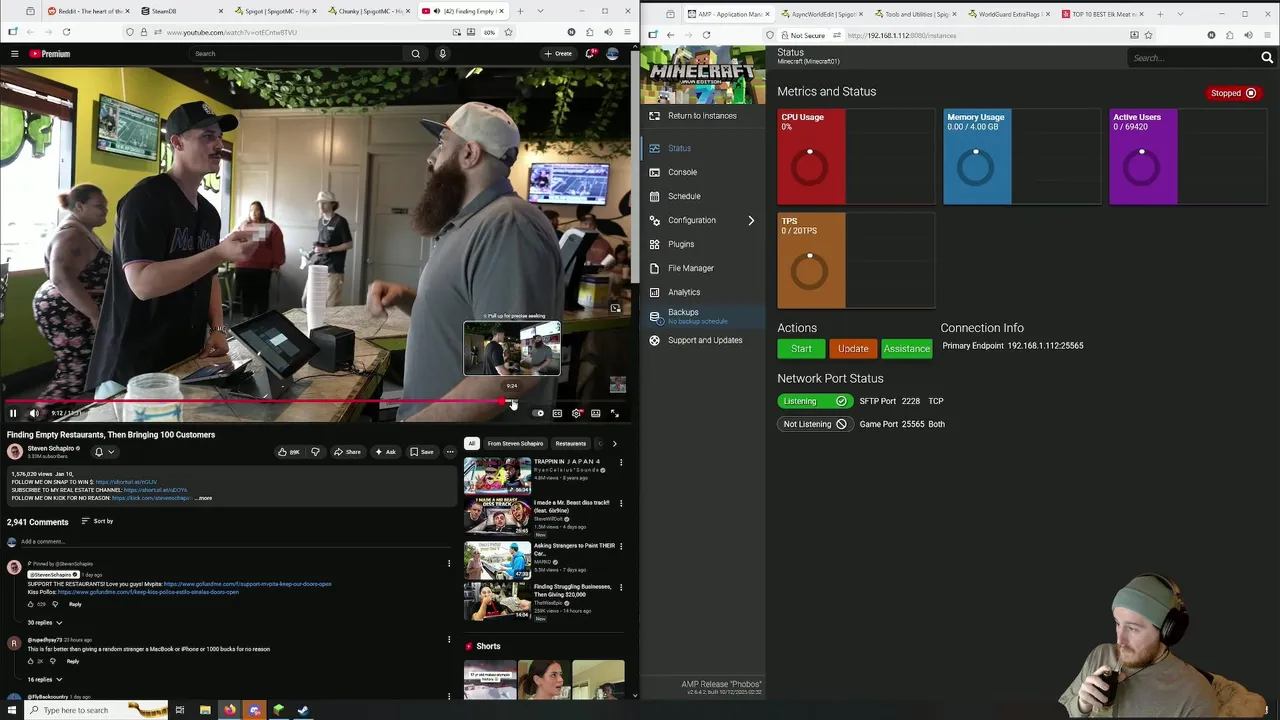Open more actions ellipsis beside Save
This screenshot has width=1280, height=720.
click(450, 452)
